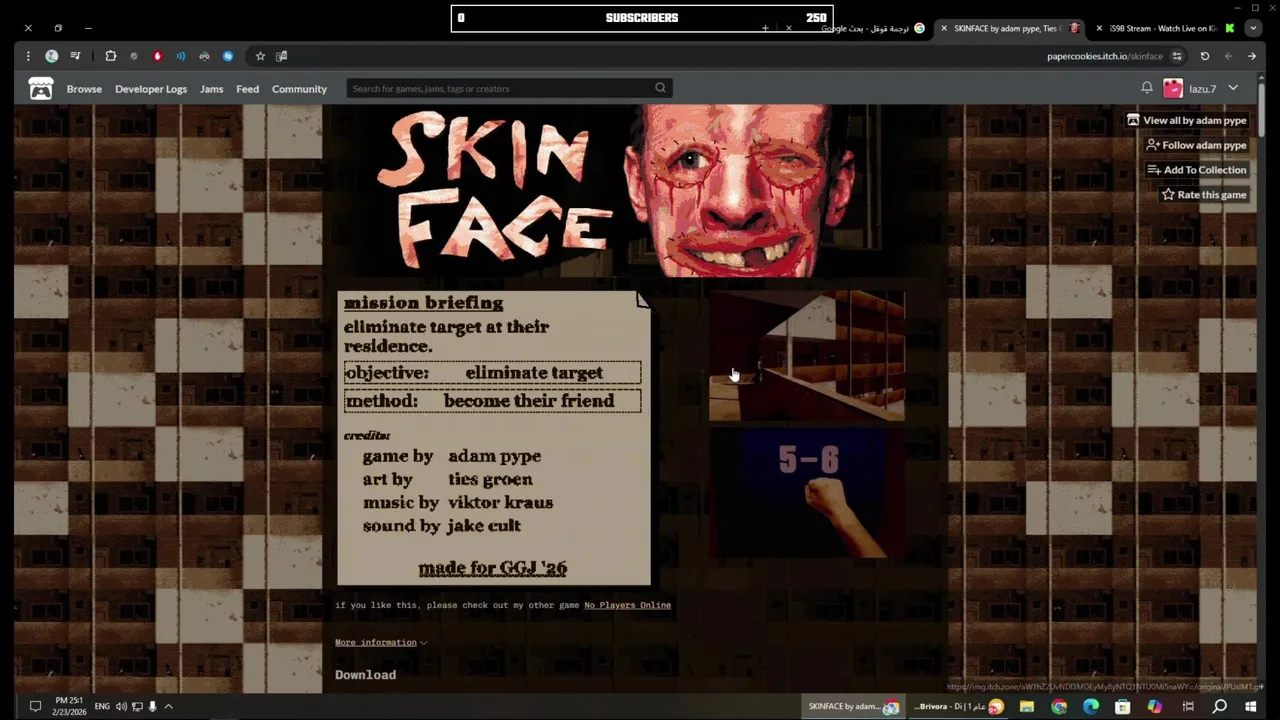Open the Feed page
This screenshot has width=1280, height=720.
click(x=247, y=89)
